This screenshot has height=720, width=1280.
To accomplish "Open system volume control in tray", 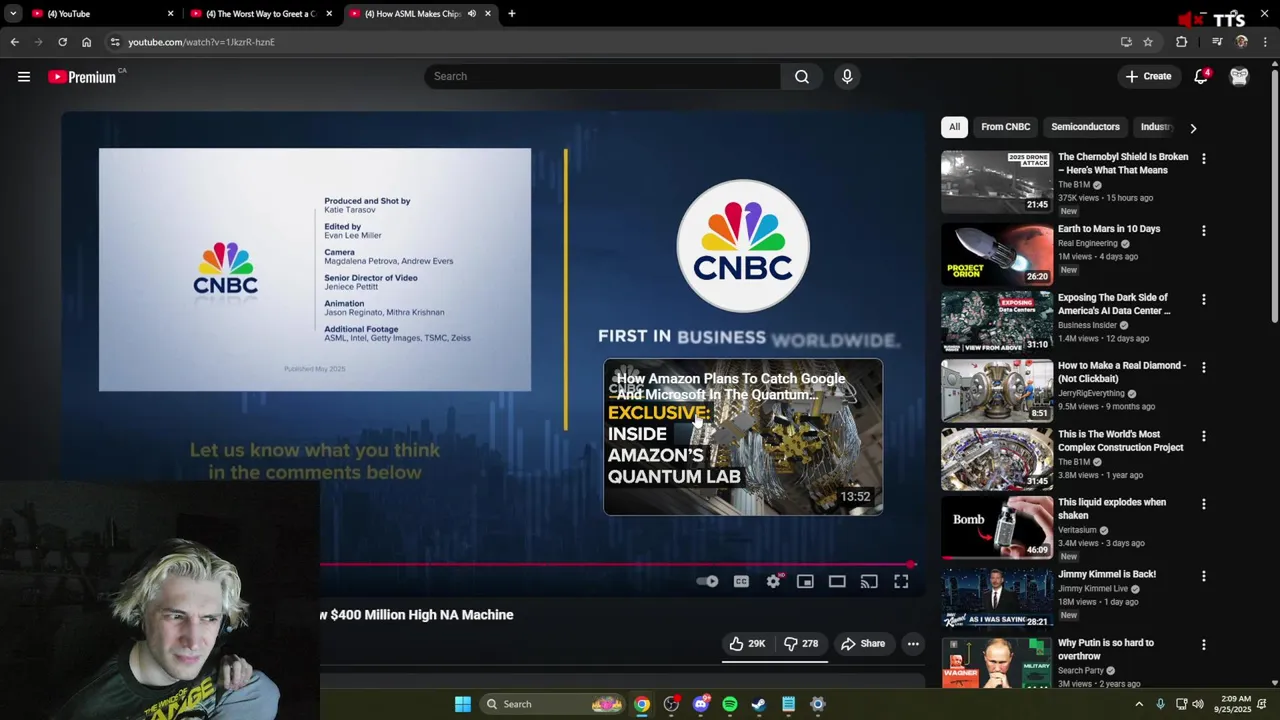I will coord(1198,704).
